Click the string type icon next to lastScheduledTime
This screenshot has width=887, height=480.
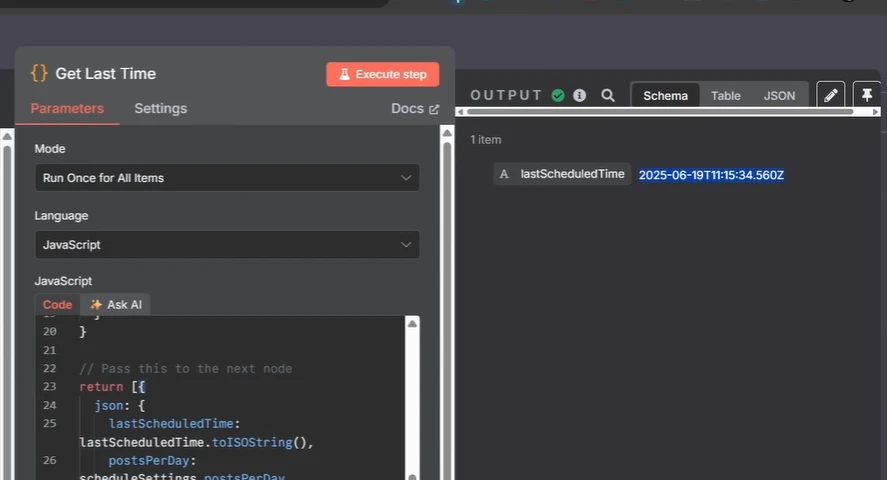coord(504,174)
